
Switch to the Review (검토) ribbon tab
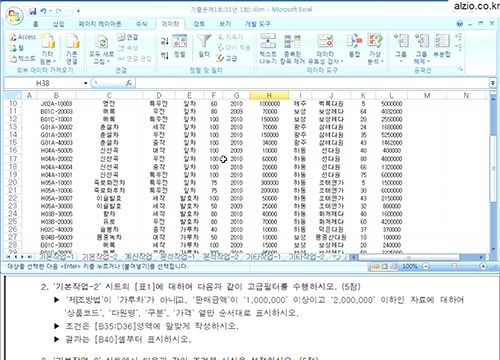(199, 24)
